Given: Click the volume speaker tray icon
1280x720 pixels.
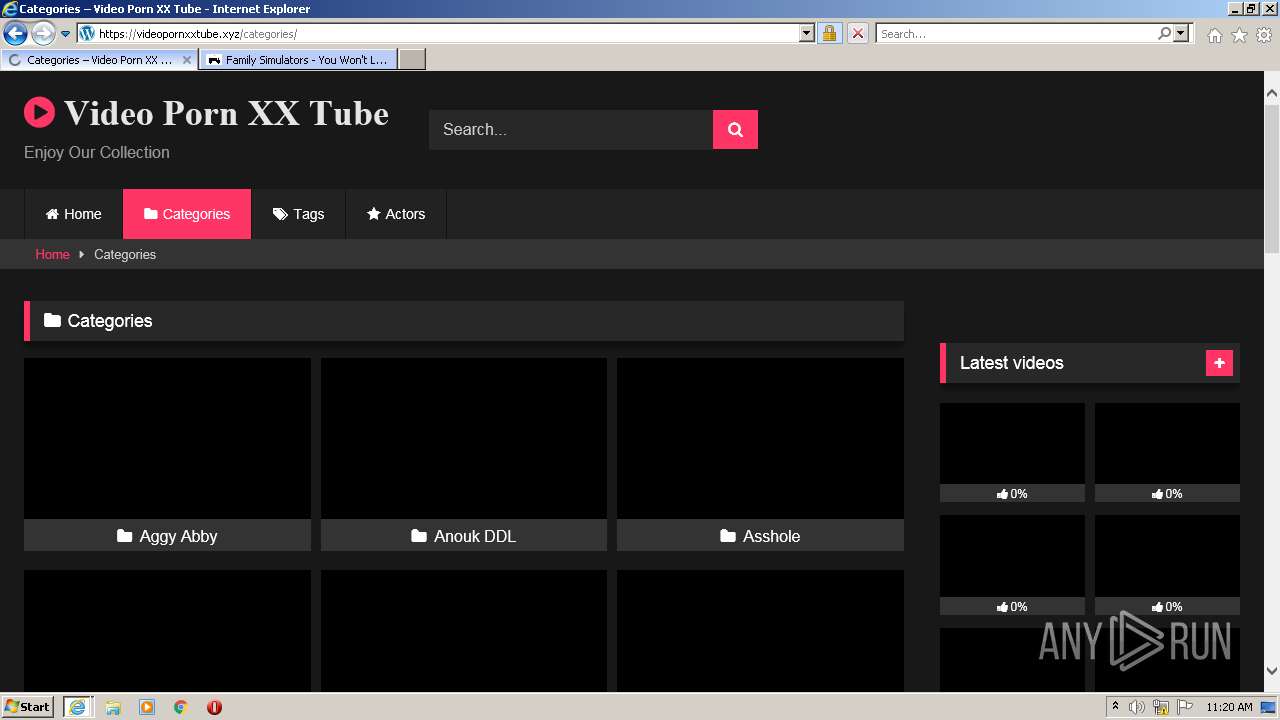Looking at the screenshot, I should tap(1137, 707).
